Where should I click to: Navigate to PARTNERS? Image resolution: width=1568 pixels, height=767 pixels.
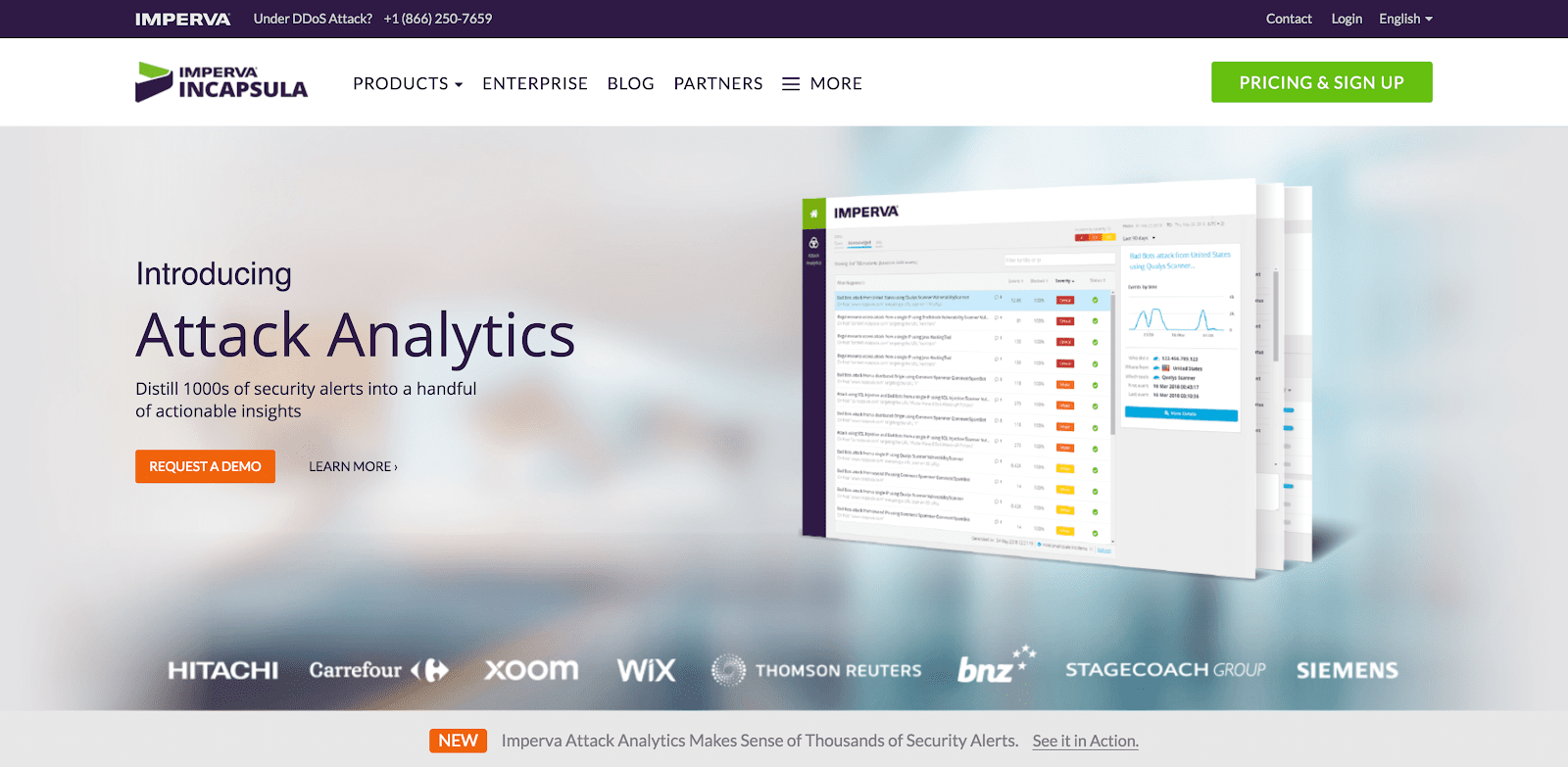click(718, 84)
